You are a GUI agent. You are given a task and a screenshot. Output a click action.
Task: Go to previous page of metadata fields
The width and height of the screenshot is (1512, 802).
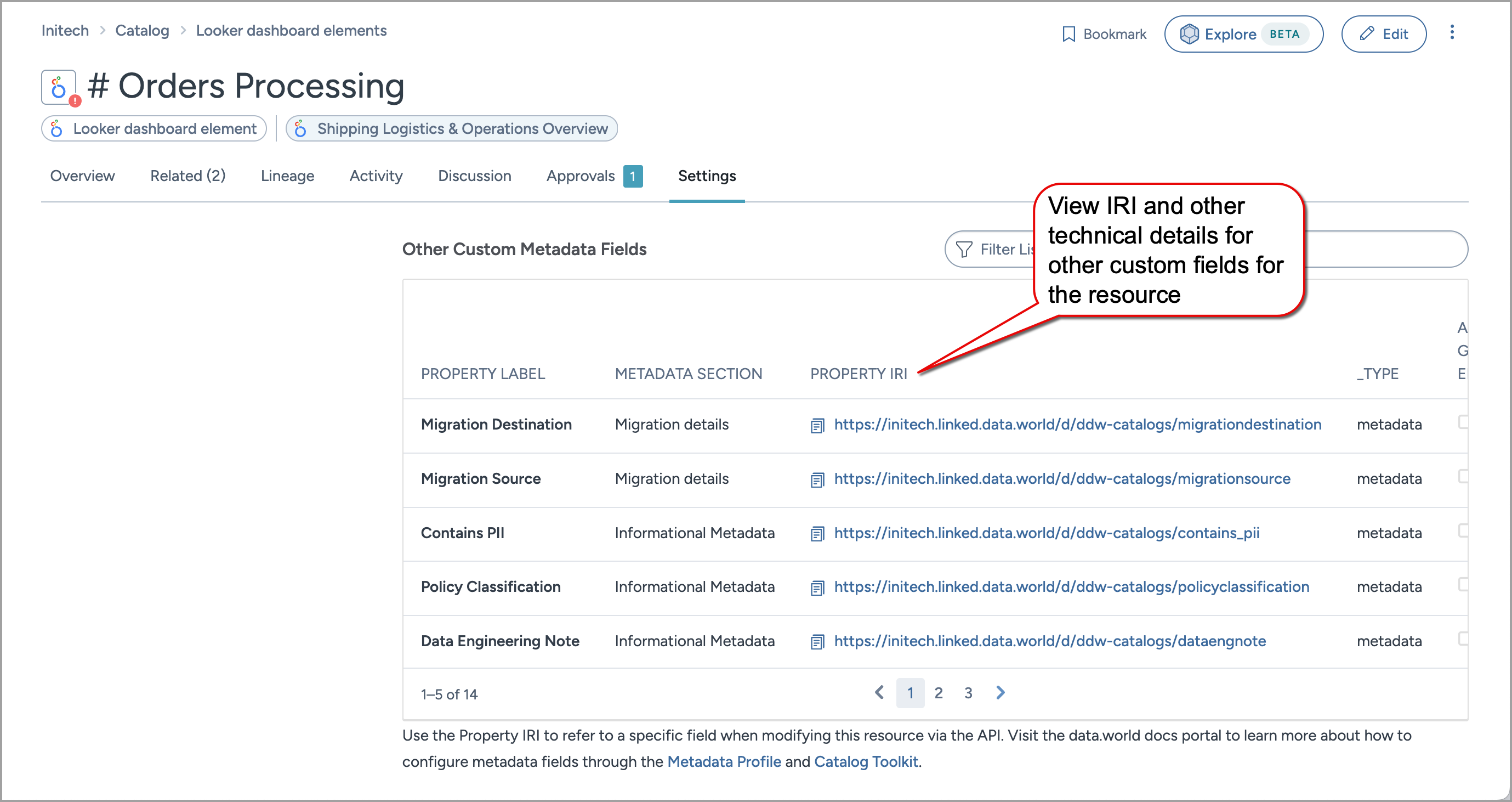click(x=879, y=693)
